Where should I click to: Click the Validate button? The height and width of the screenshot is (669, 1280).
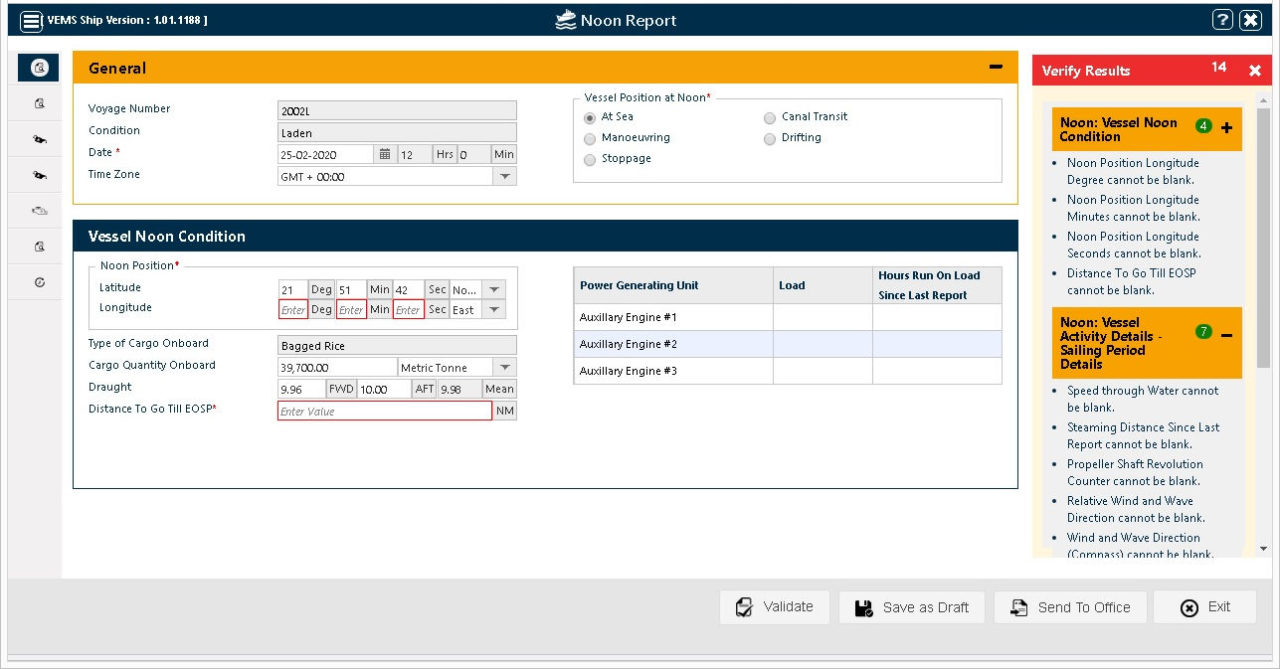tap(775, 606)
